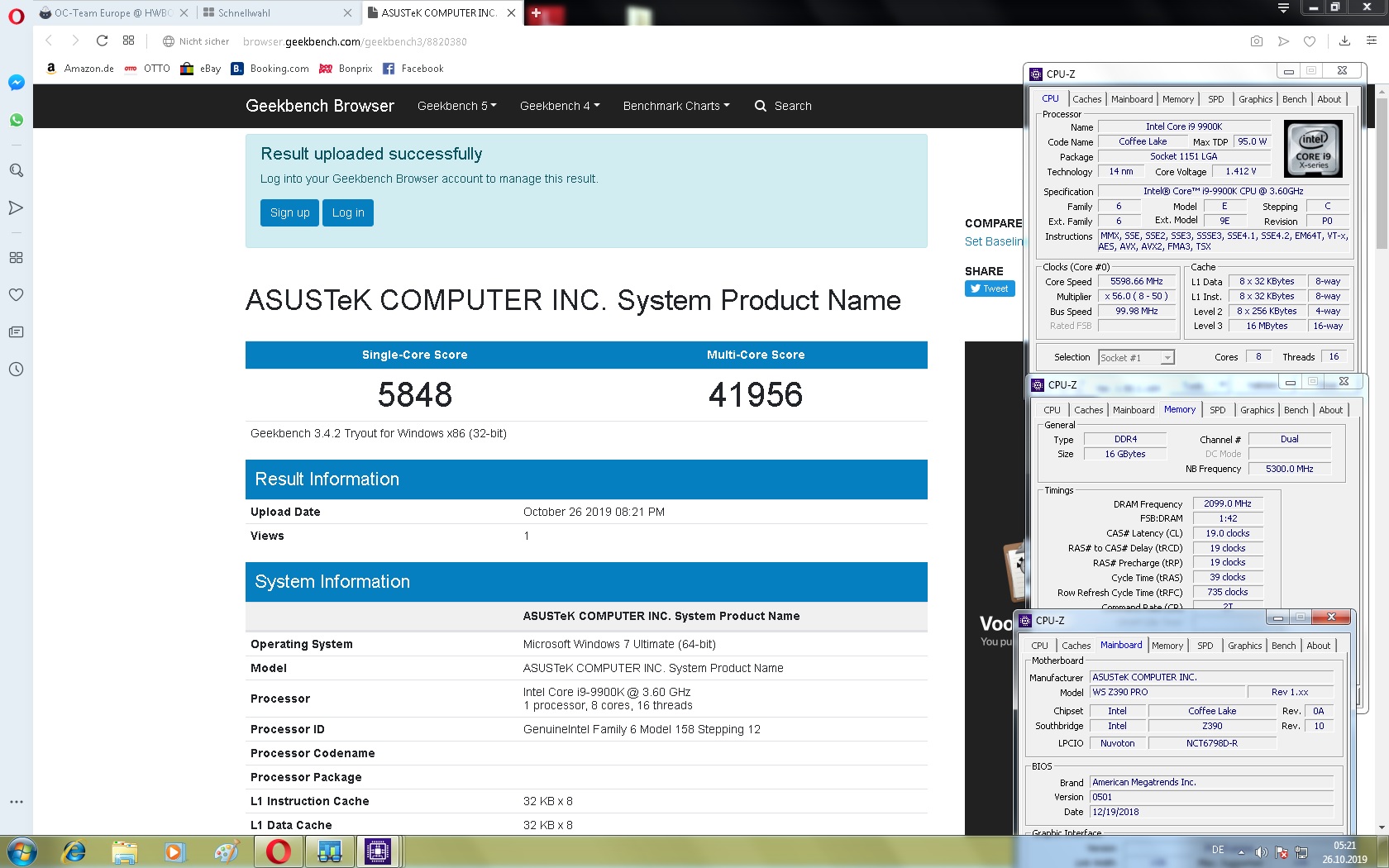The width and height of the screenshot is (1389, 868).
Task: Click volume icon in system tray
Action: coord(1262,852)
